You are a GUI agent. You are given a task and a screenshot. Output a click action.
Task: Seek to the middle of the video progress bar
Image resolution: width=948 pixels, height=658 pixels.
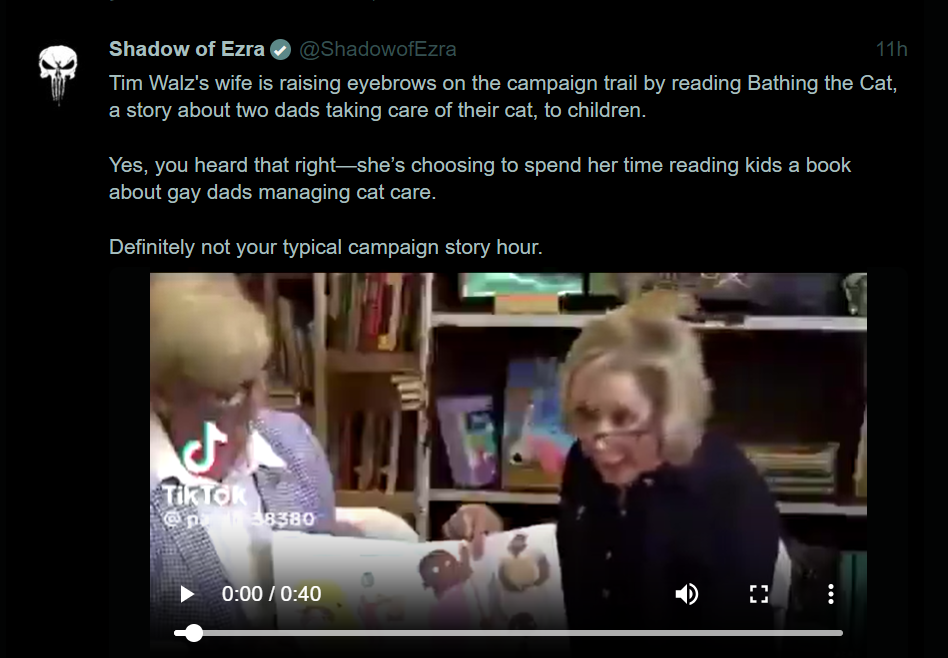click(508, 633)
